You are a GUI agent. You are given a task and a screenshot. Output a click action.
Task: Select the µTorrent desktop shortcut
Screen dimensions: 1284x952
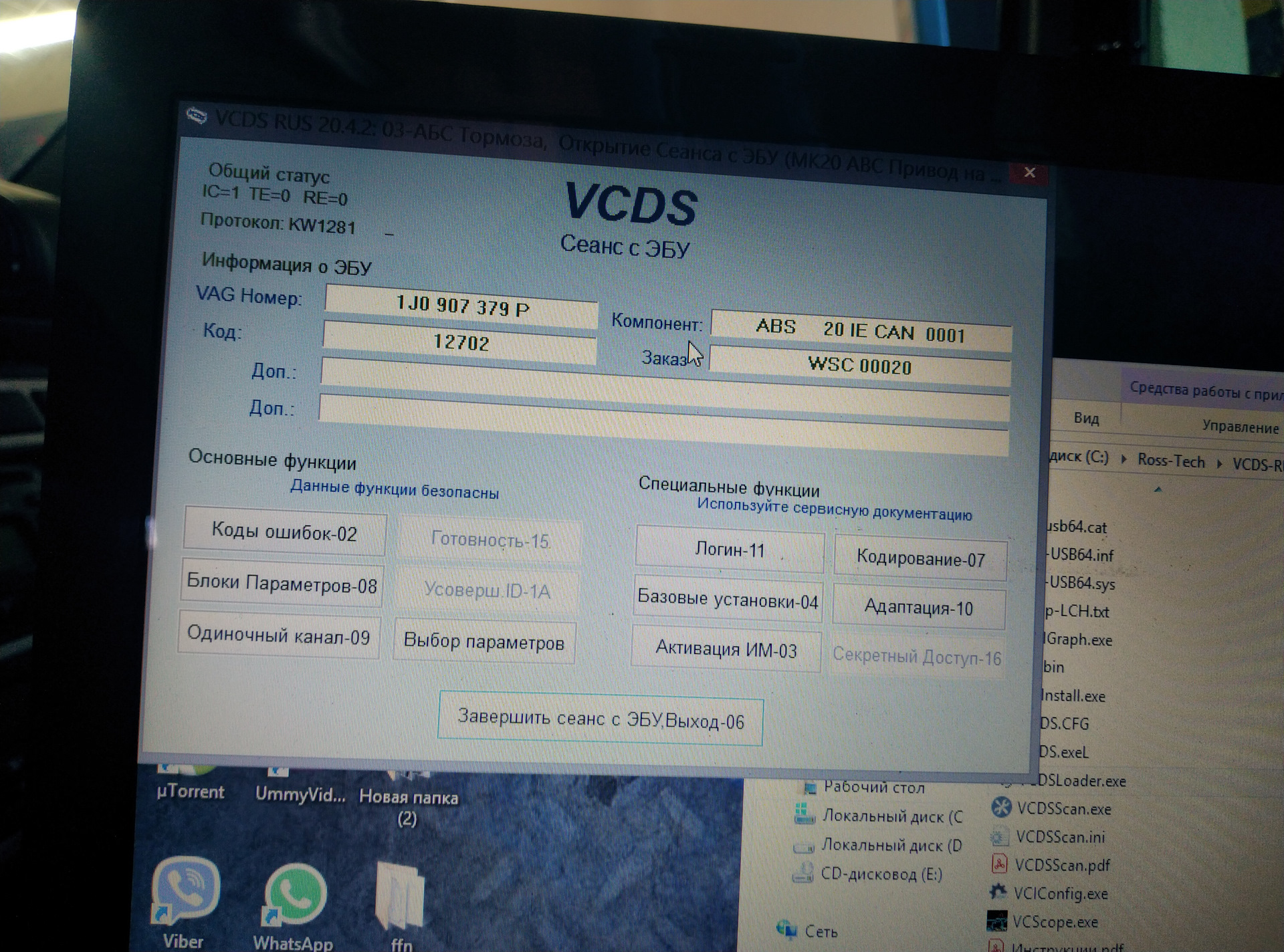coord(191,784)
